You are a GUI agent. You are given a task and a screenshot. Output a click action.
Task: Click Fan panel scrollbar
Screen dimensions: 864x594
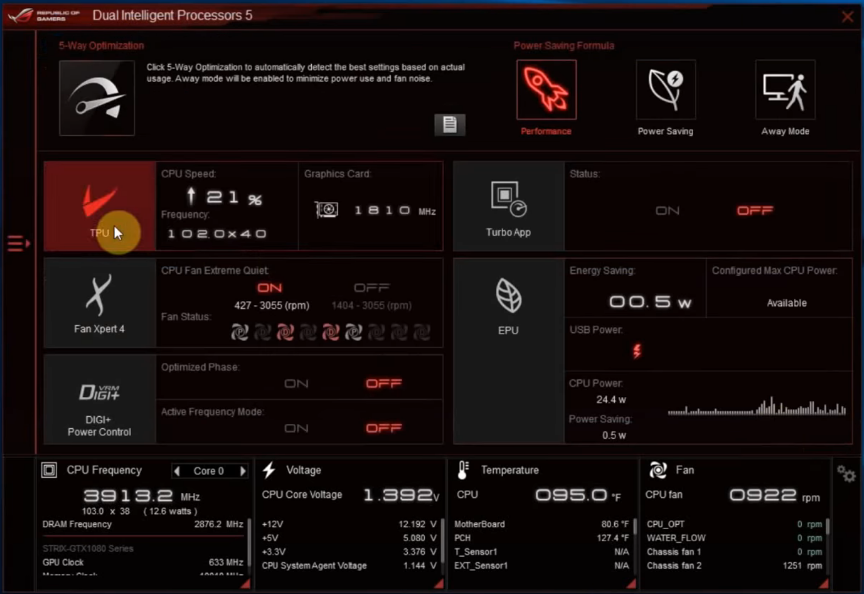tap(828, 526)
